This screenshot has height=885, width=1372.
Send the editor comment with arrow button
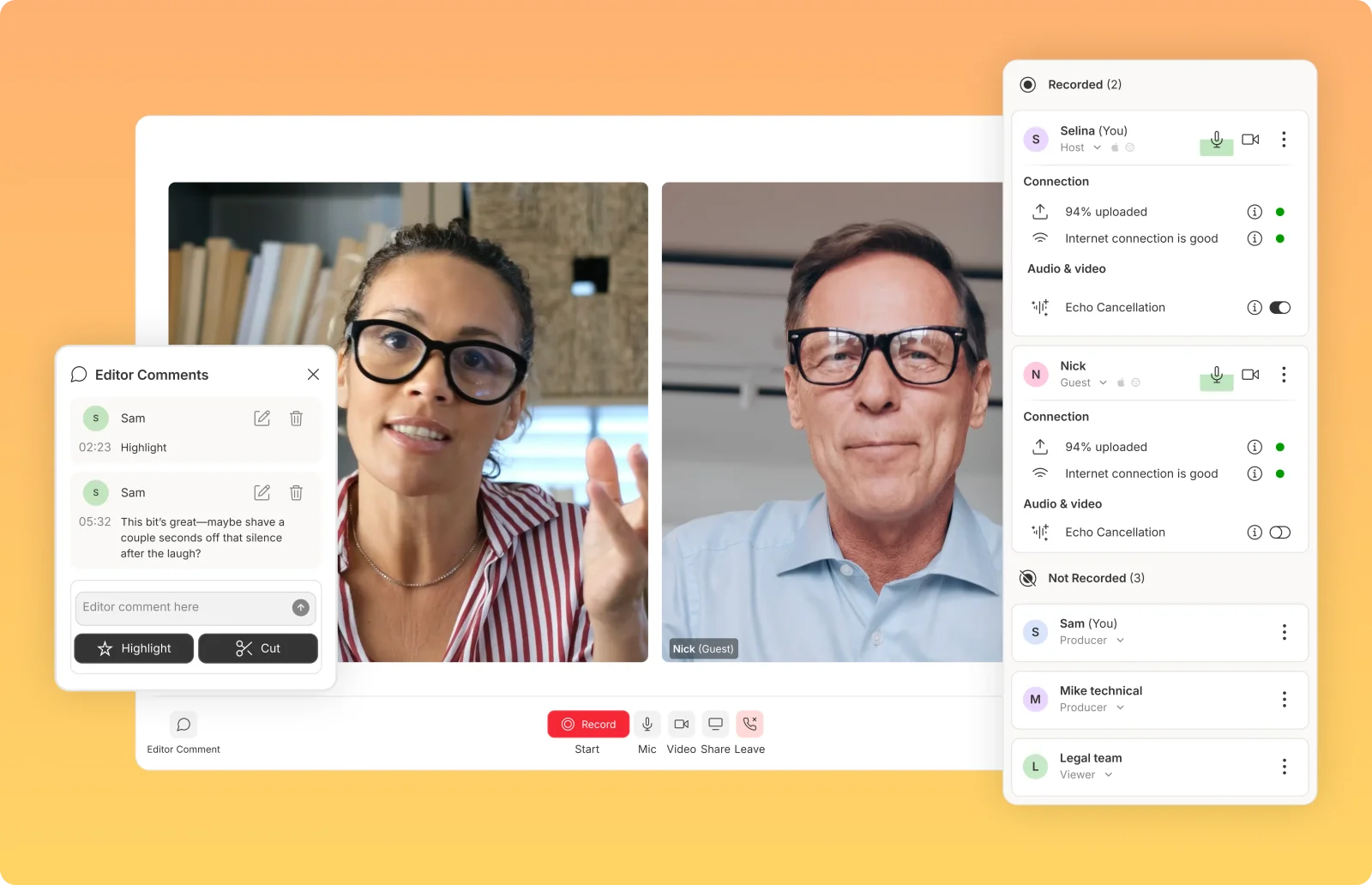301,607
